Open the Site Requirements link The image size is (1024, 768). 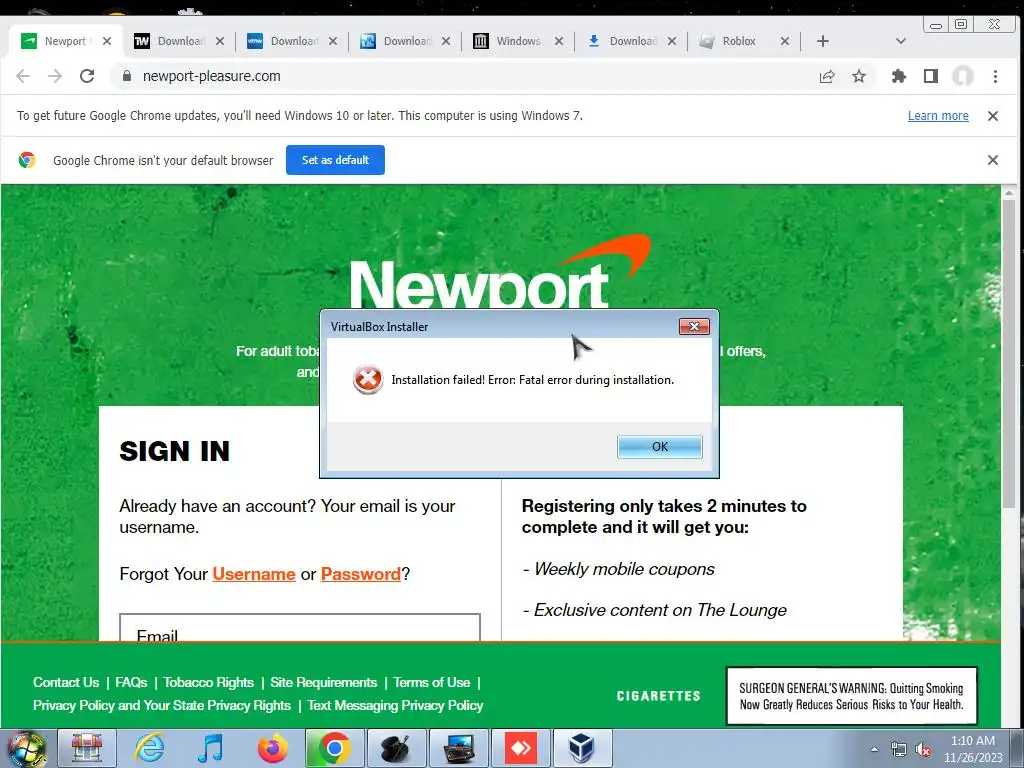323,682
